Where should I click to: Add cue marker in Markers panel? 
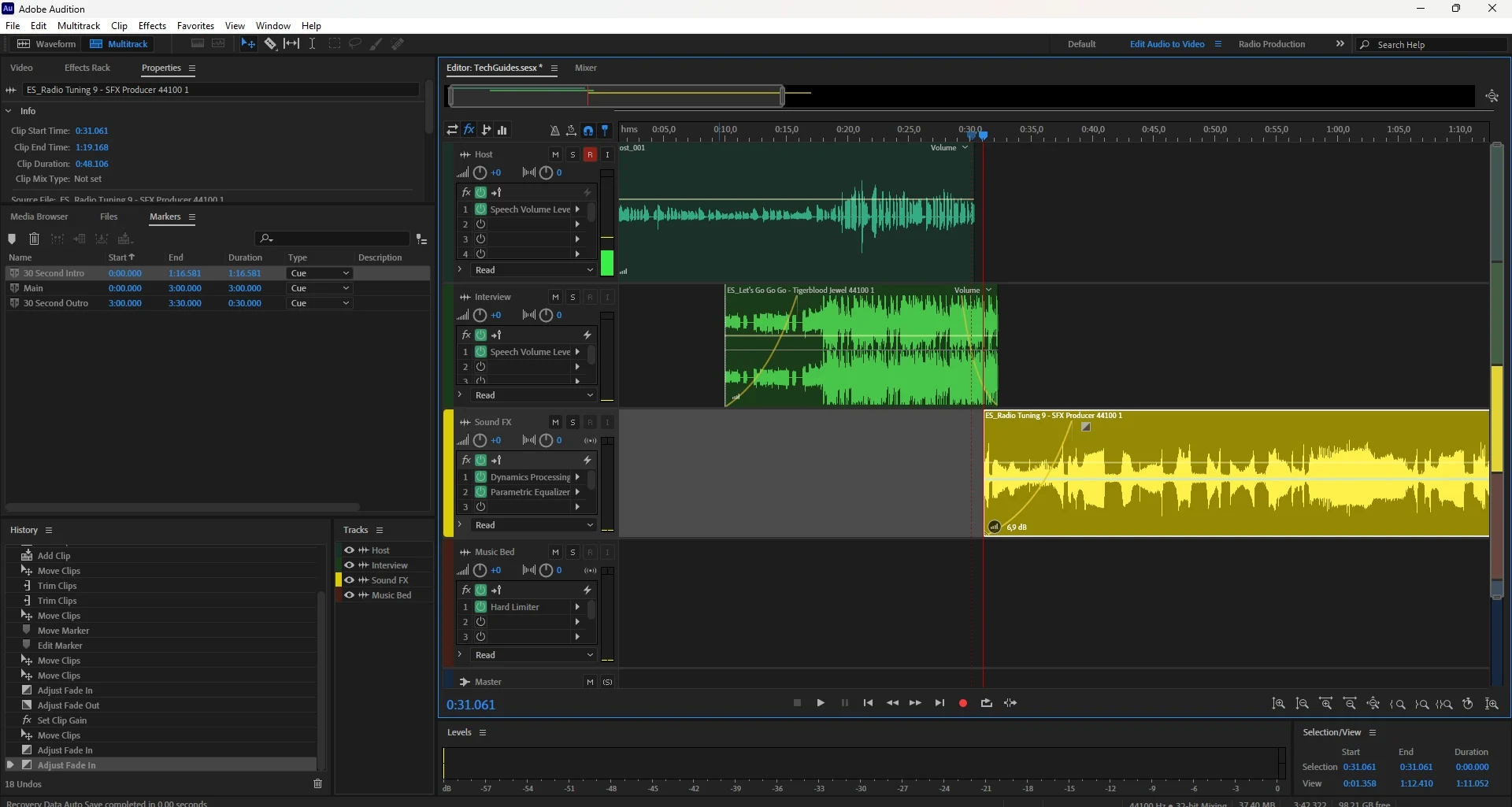[12, 239]
